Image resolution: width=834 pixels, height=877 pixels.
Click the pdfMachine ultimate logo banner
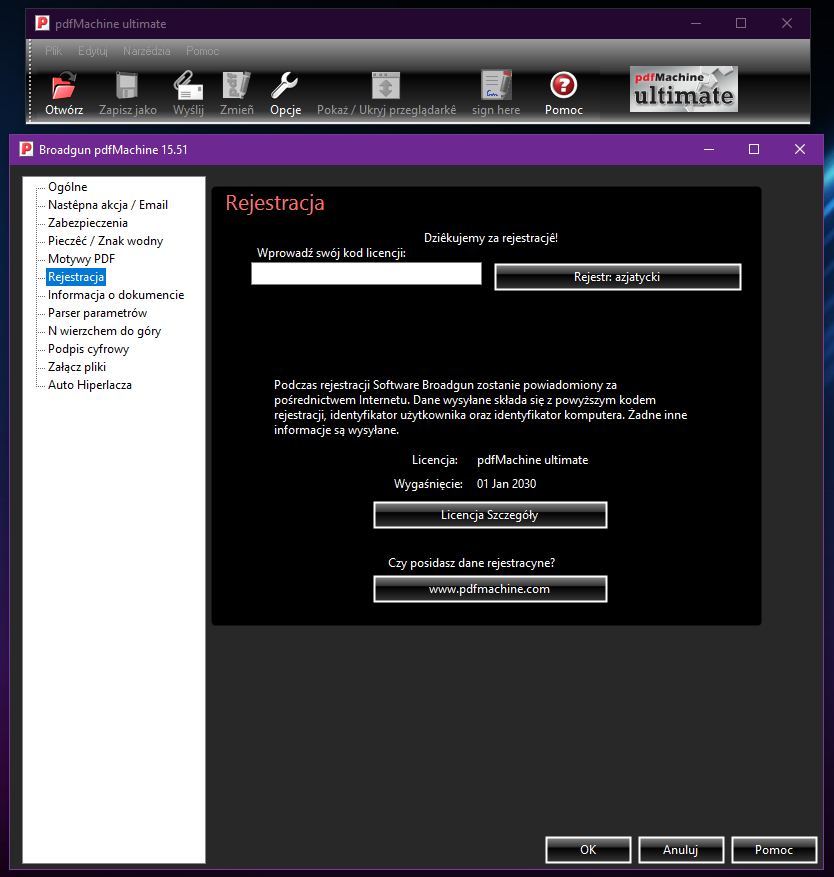pos(684,89)
